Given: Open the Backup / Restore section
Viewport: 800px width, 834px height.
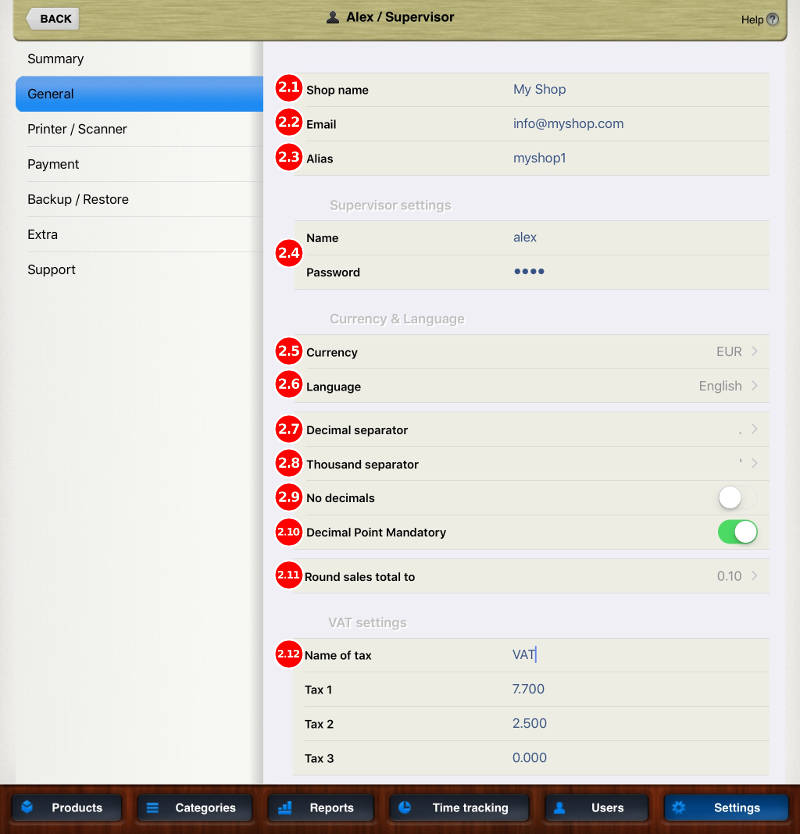Looking at the screenshot, I should (78, 199).
